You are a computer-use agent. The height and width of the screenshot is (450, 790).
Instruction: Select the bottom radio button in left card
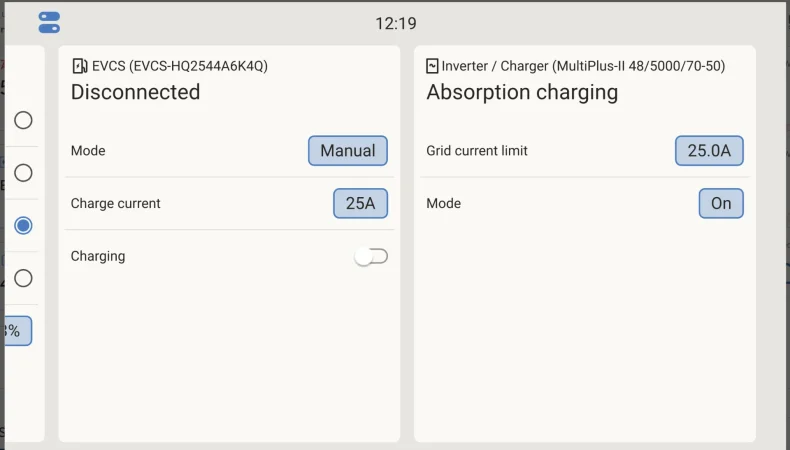(x=23, y=278)
